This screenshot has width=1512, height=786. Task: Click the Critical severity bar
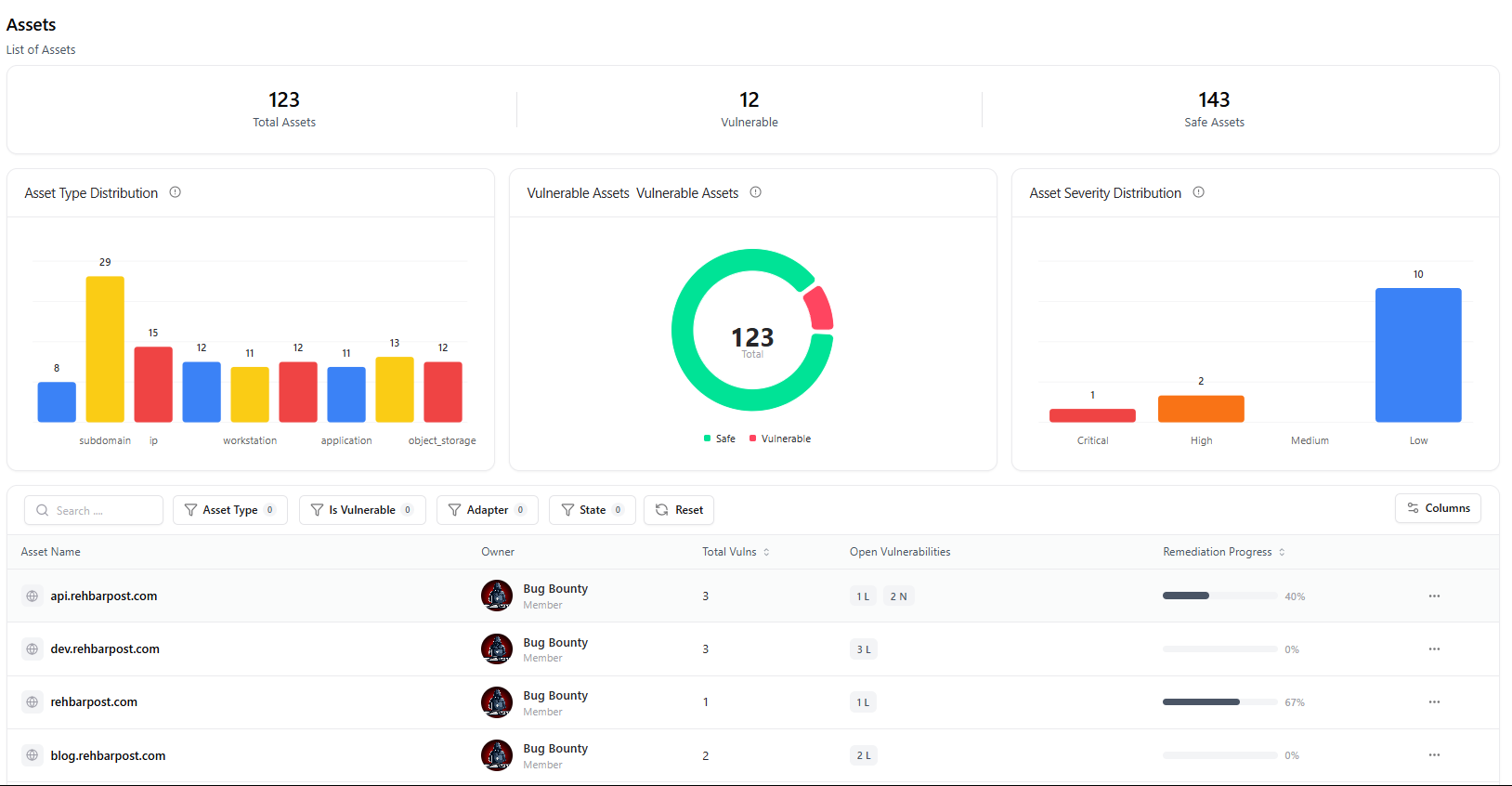coord(1092,415)
